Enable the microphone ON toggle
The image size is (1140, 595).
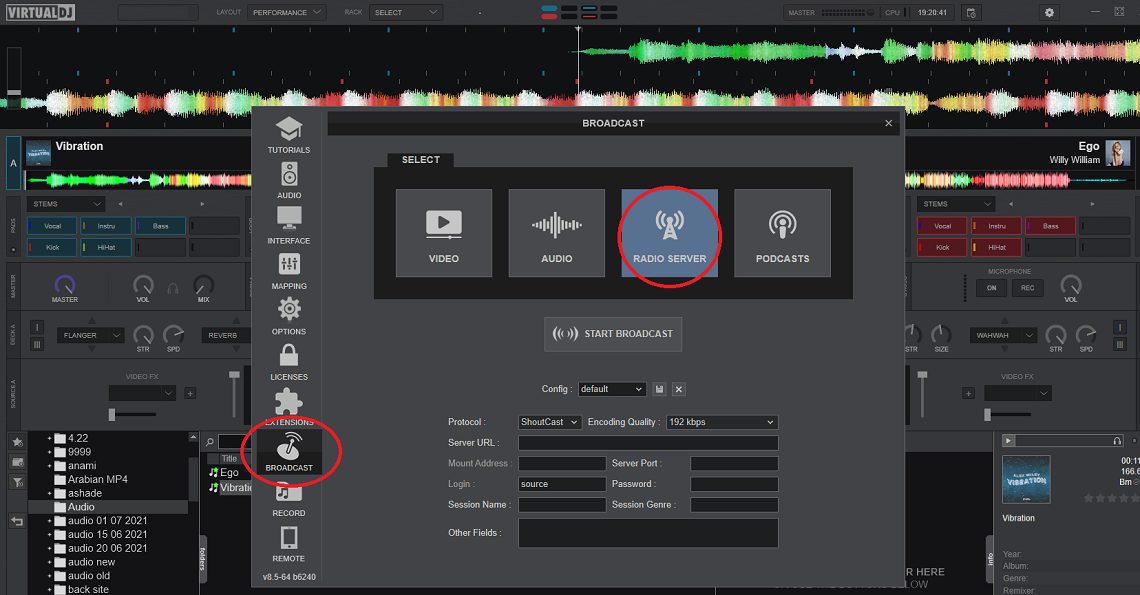pyautogui.click(x=991, y=287)
